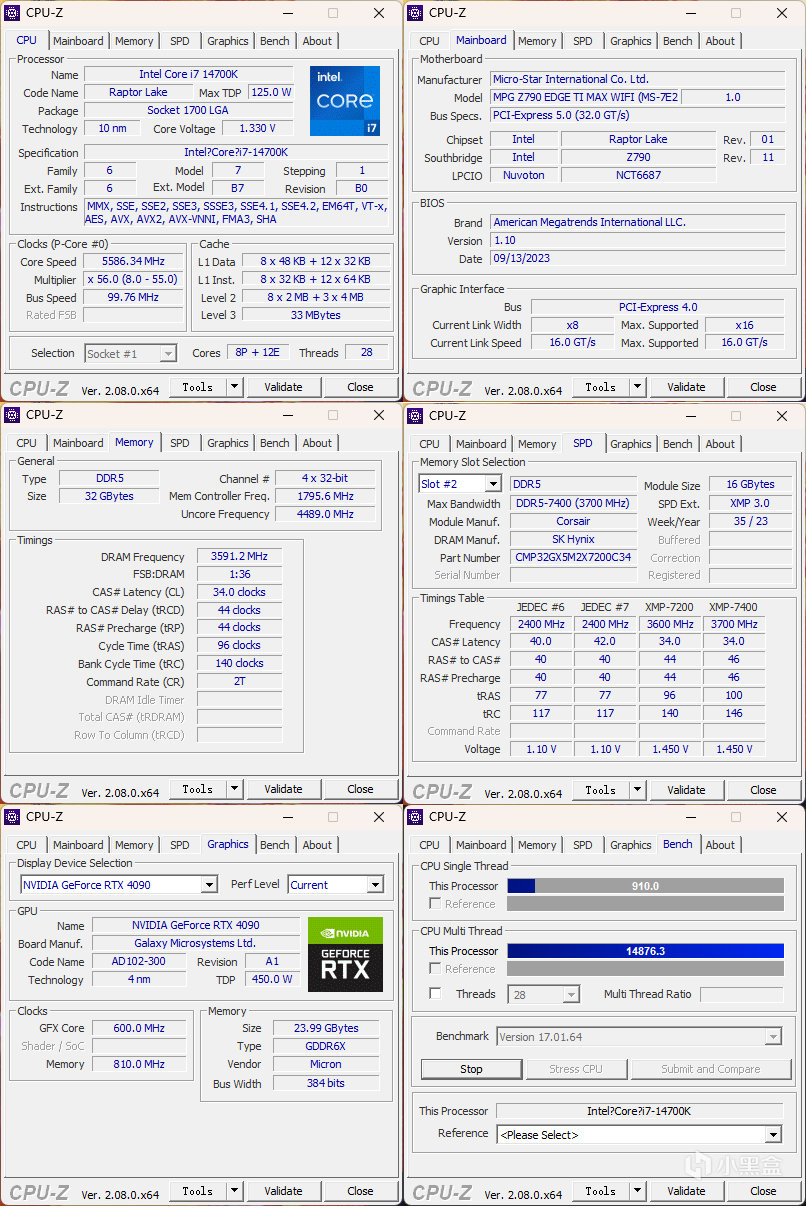The height and width of the screenshot is (1208, 806).
Task: Click the CPU-Z title icon of the Graphics-tab window
Action: tap(12, 817)
